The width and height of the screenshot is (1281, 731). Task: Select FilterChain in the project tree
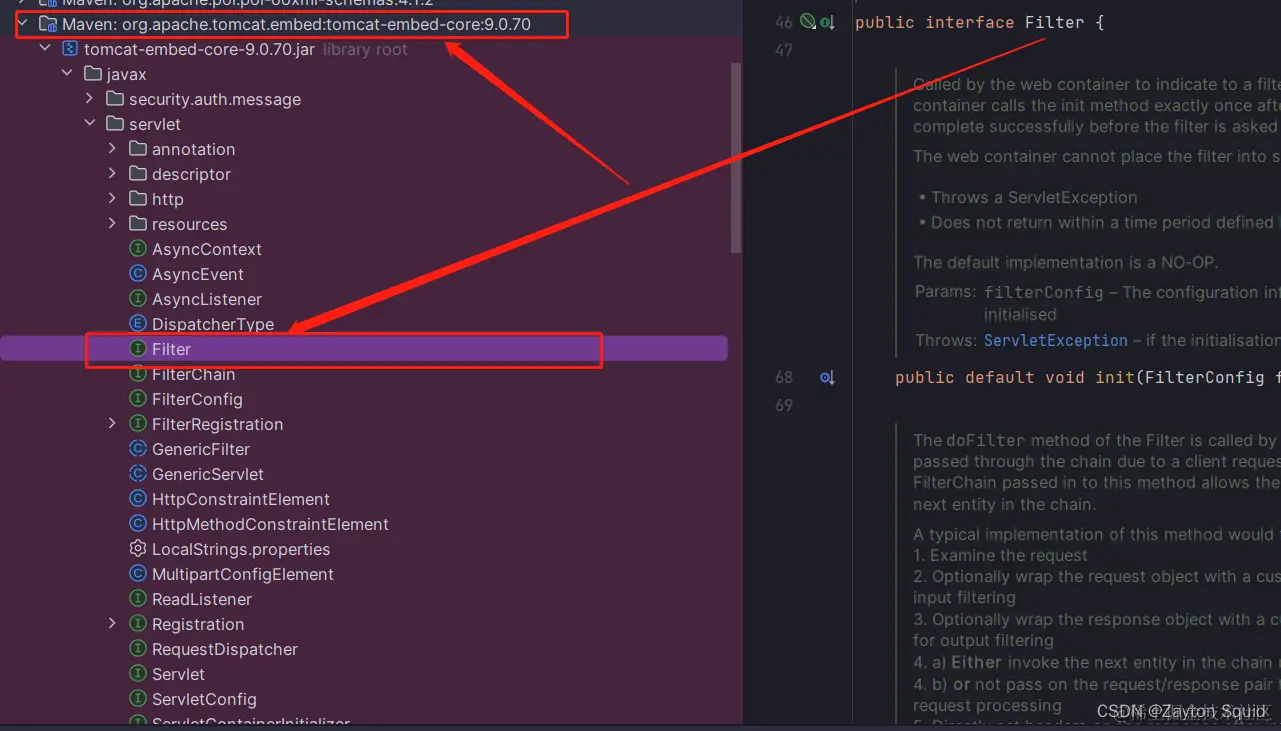193,374
